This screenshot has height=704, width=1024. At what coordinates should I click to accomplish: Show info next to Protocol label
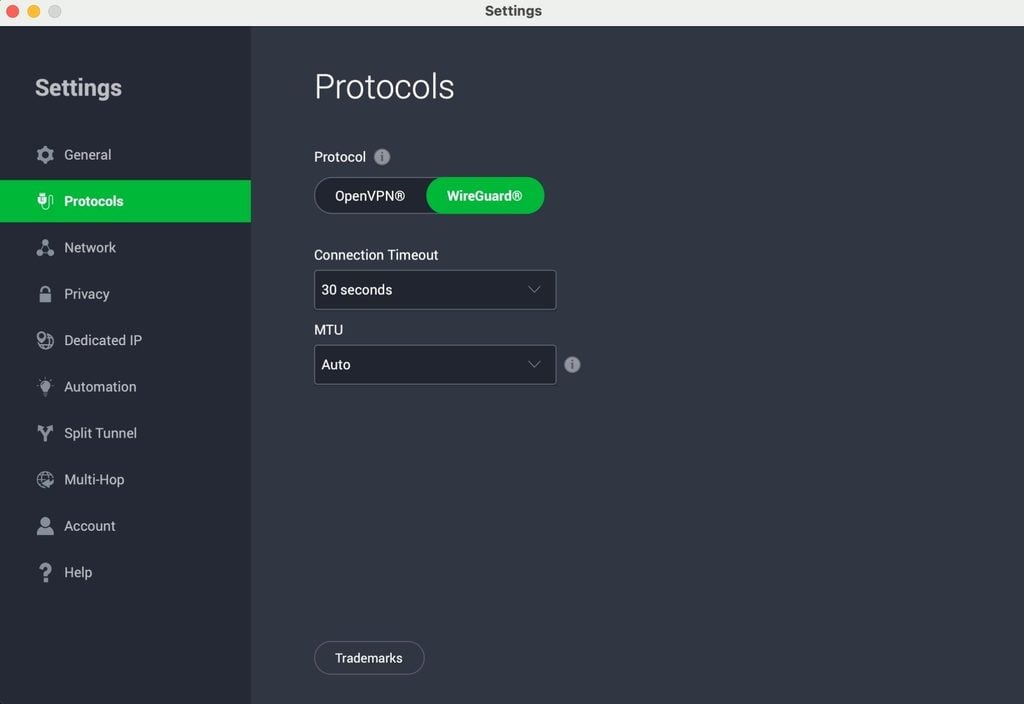pyautogui.click(x=382, y=157)
